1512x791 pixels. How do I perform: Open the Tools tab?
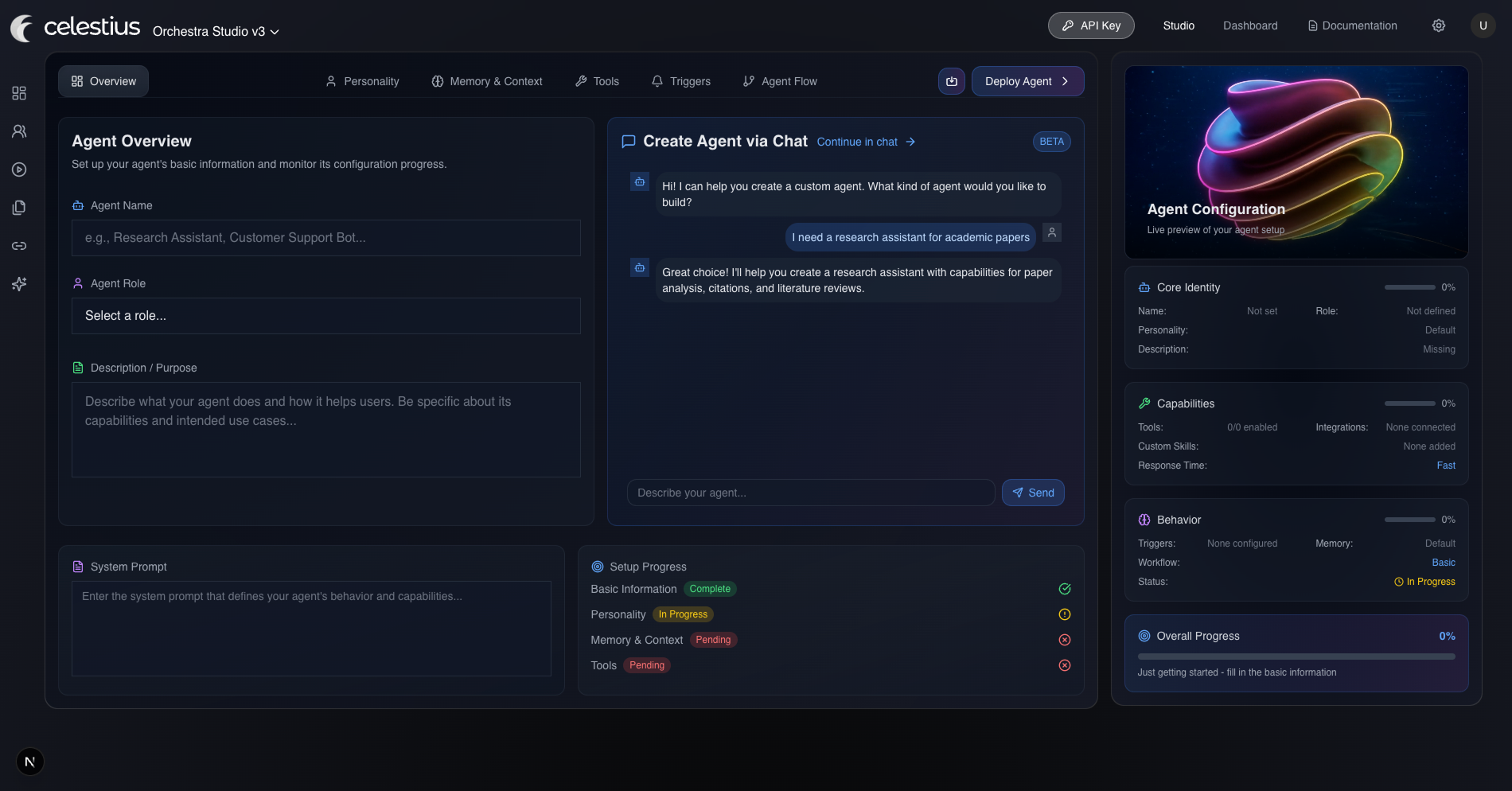pyautogui.click(x=597, y=81)
